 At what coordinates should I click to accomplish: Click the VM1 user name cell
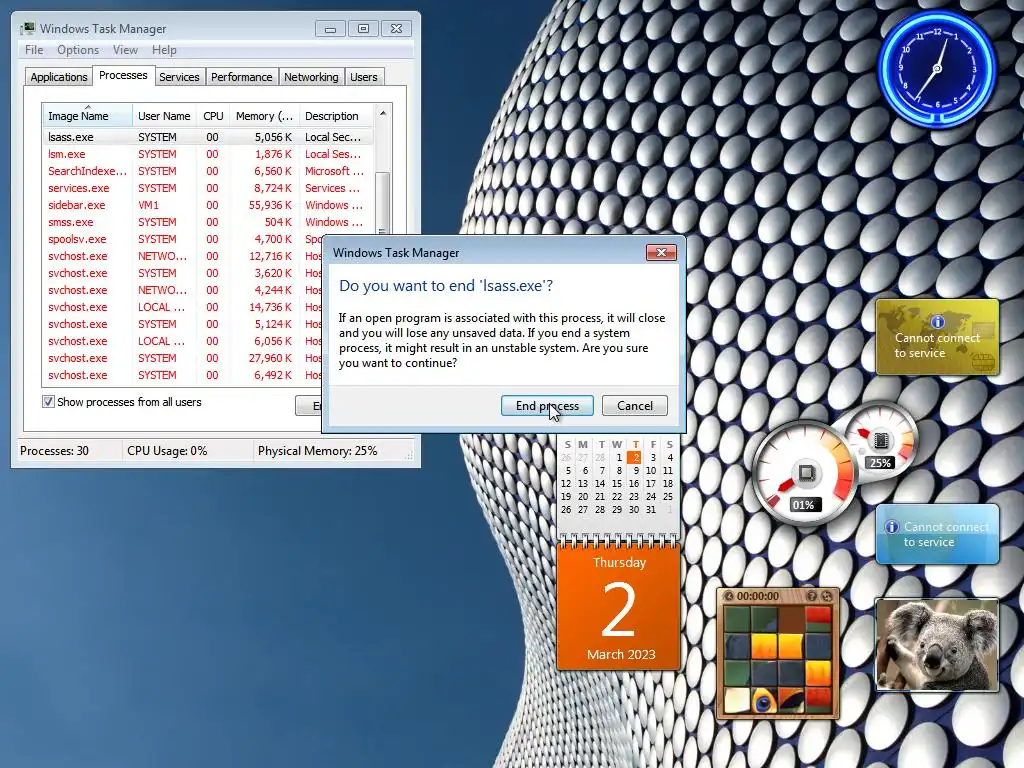[148, 205]
